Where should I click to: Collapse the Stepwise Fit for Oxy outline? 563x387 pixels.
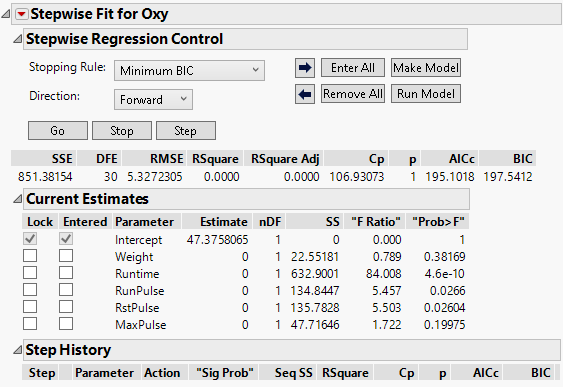click(6, 14)
